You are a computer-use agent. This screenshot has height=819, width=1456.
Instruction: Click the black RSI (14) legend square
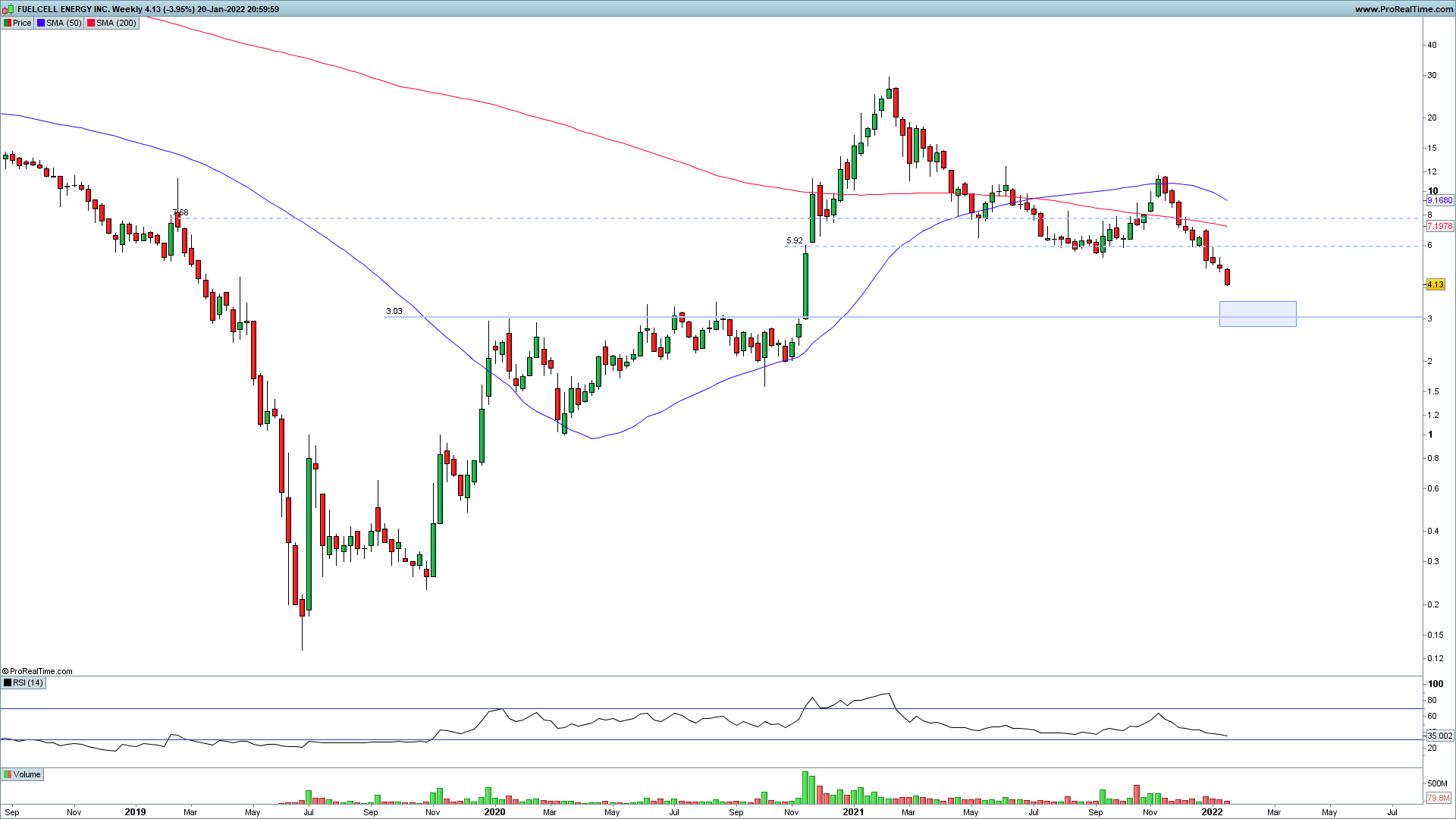point(8,682)
